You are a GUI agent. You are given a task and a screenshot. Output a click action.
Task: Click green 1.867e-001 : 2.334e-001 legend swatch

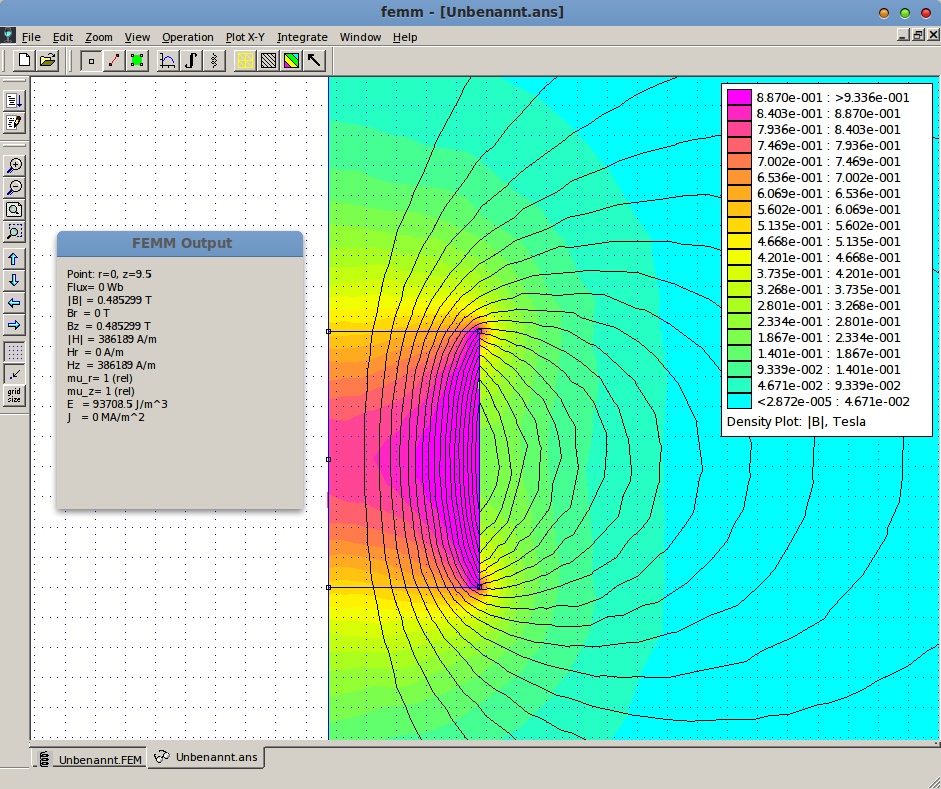coord(739,337)
